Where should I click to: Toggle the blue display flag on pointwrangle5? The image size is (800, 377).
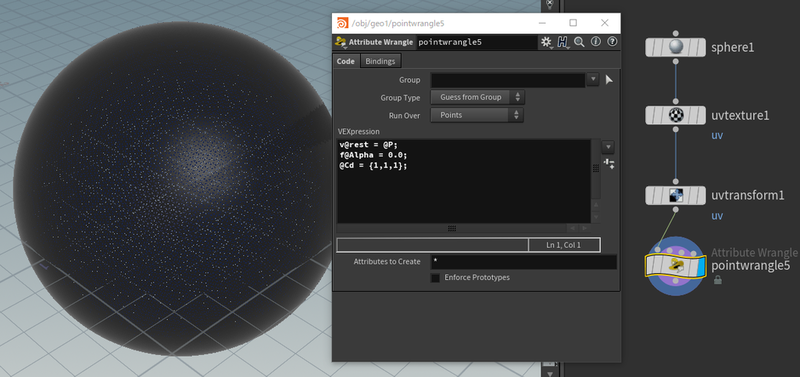pos(701,266)
